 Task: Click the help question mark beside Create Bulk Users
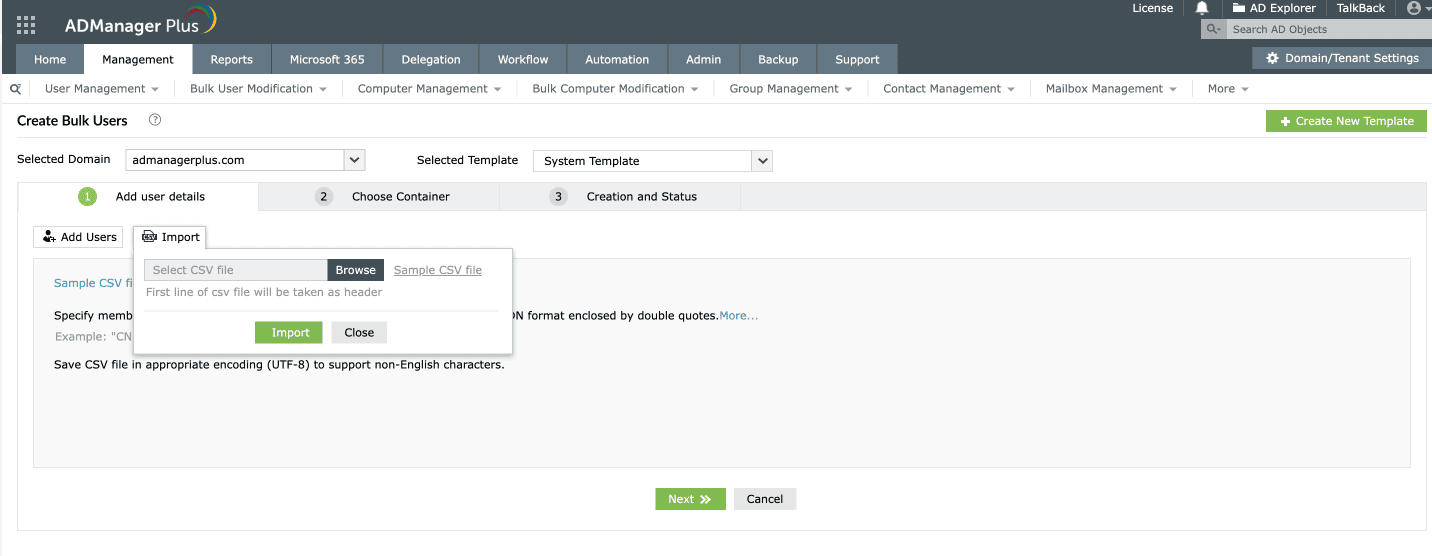click(x=155, y=120)
